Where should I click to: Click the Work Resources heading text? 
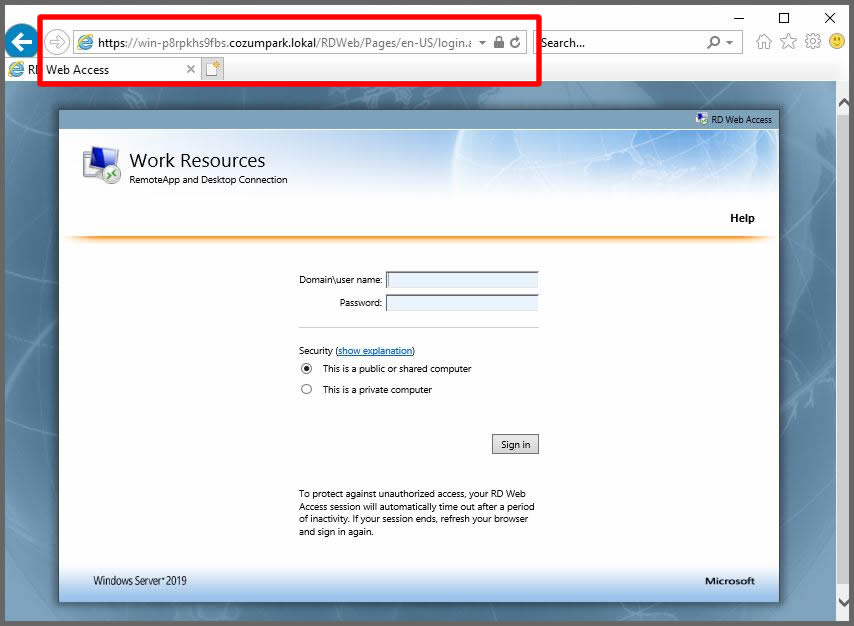197,161
